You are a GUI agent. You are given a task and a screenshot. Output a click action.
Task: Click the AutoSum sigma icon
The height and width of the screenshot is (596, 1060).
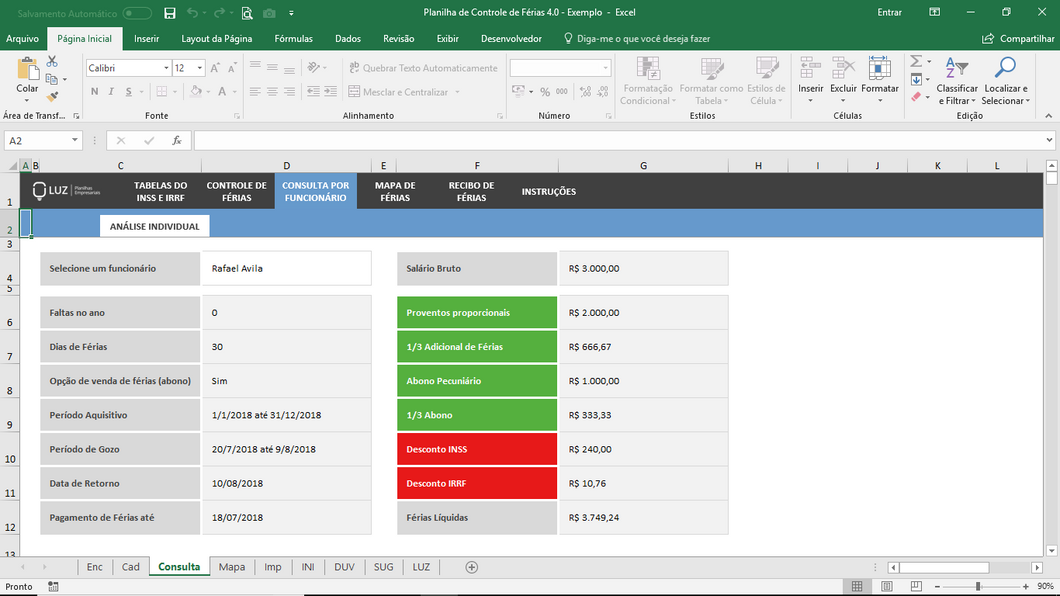(916, 61)
